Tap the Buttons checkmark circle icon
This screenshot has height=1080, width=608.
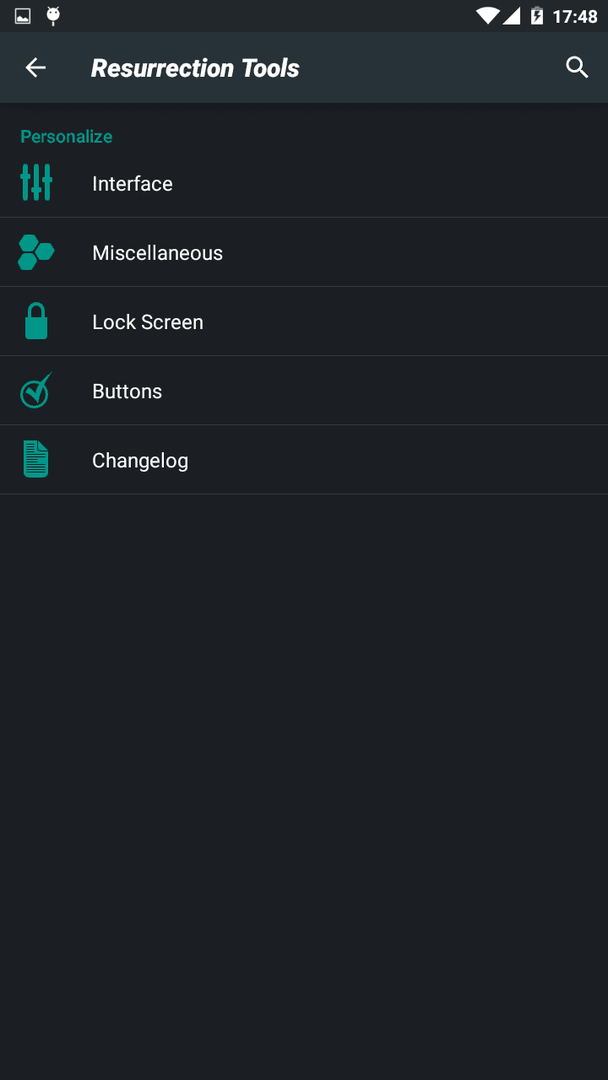pos(36,390)
